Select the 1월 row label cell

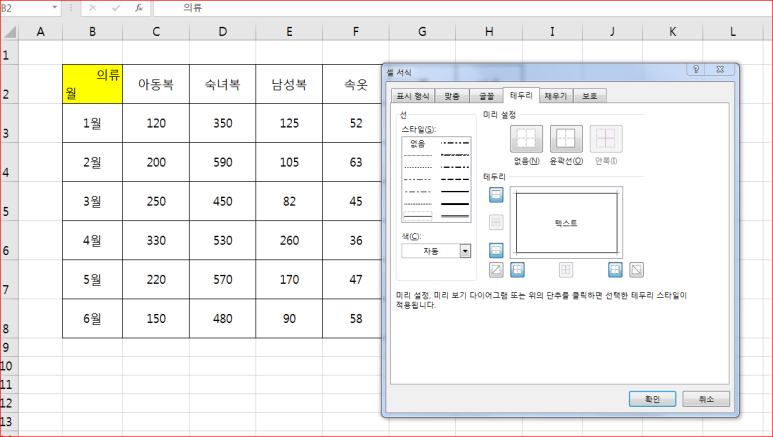coord(92,123)
